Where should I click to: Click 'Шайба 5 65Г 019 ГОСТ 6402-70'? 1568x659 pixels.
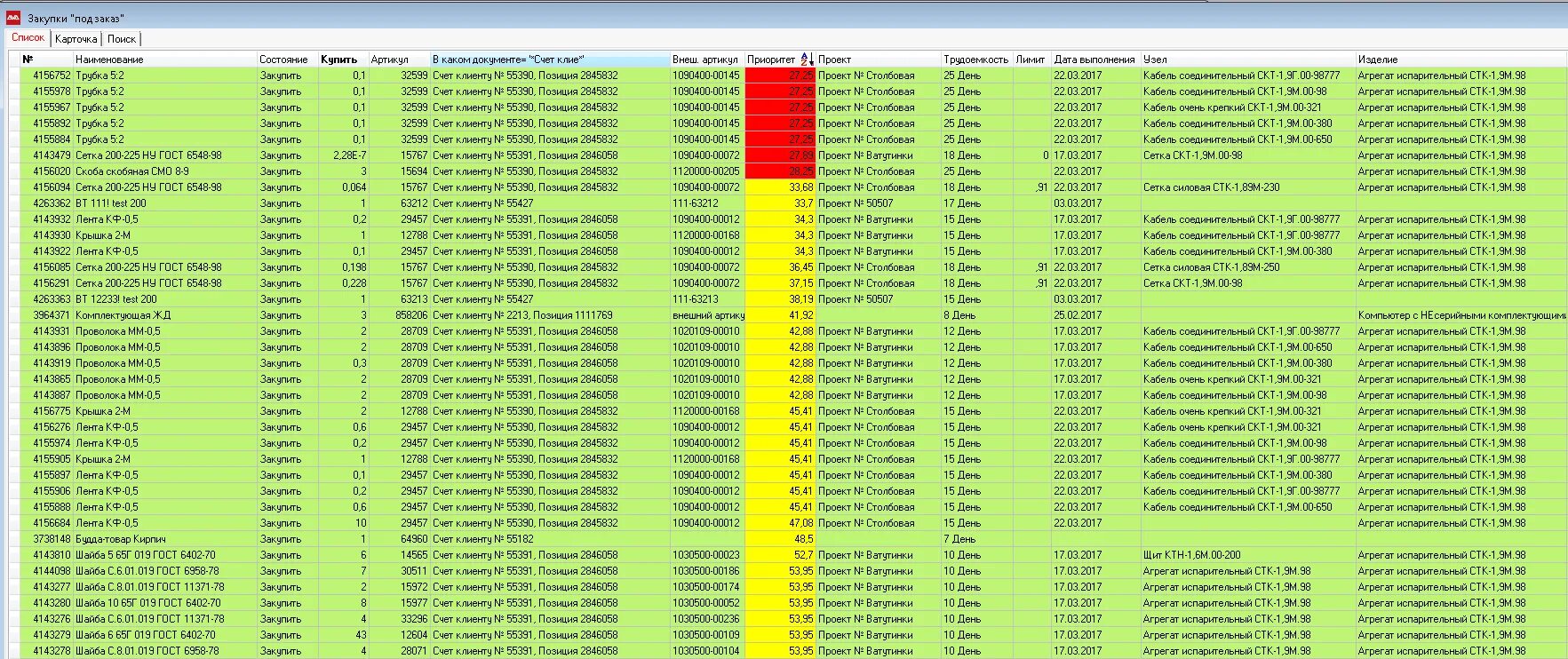pyautogui.click(x=146, y=555)
